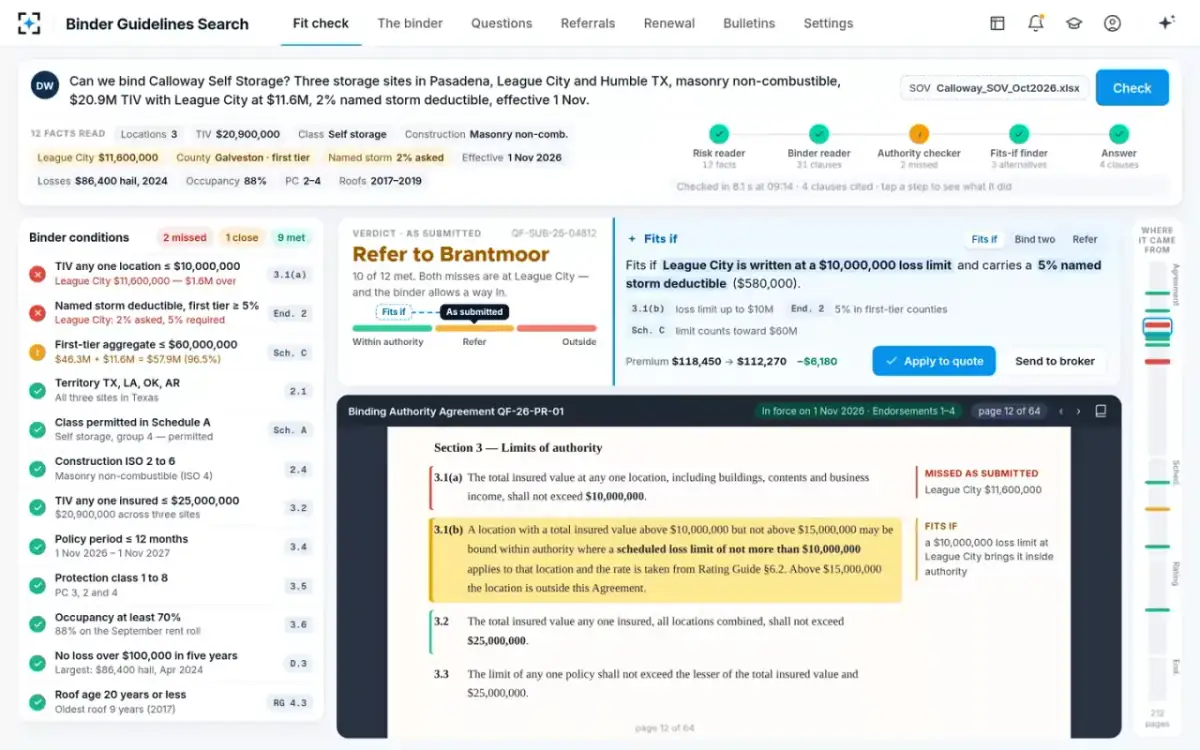This screenshot has width=1200, height=750.
Task: Open the book view icon in binder viewer
Action: 1101,411
